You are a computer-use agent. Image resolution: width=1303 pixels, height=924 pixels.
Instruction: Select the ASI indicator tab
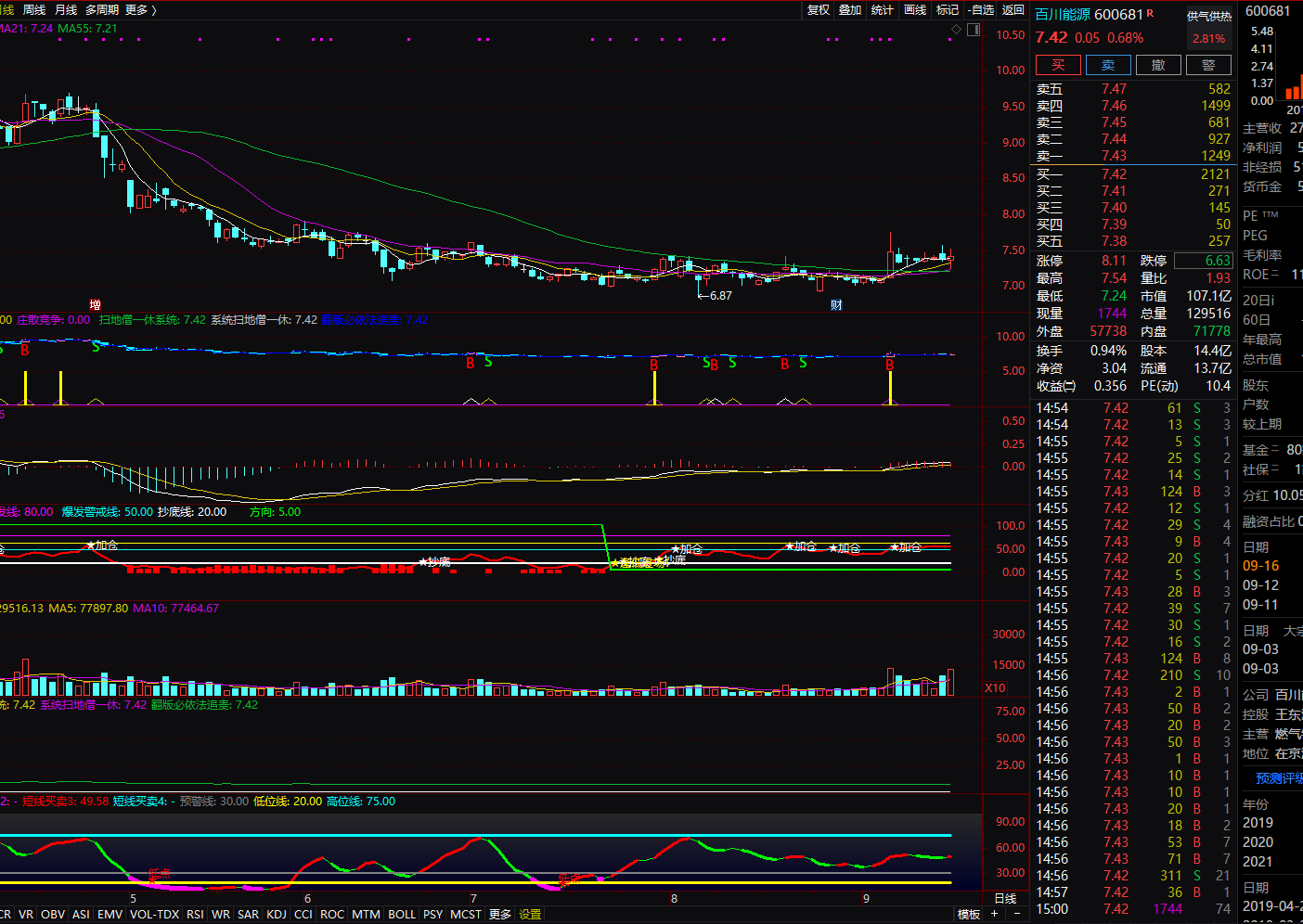pyautogui.click(x=81, y=914)
